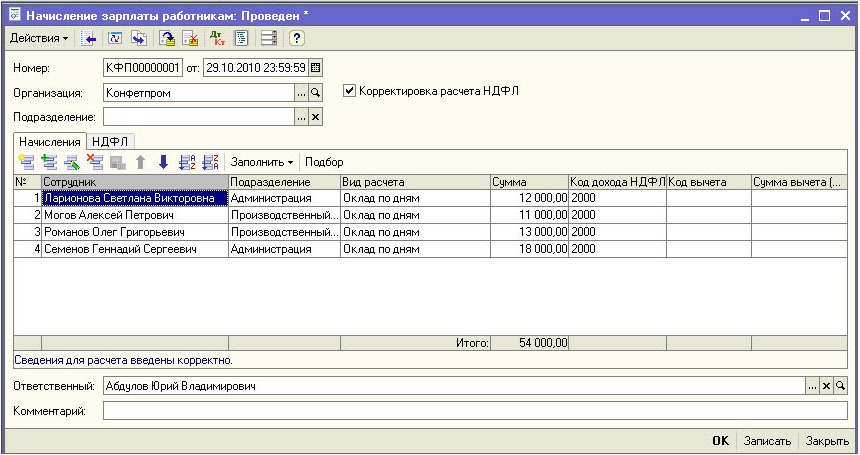
Task: Open the document movements report icon
Action: tap(241, 38)
